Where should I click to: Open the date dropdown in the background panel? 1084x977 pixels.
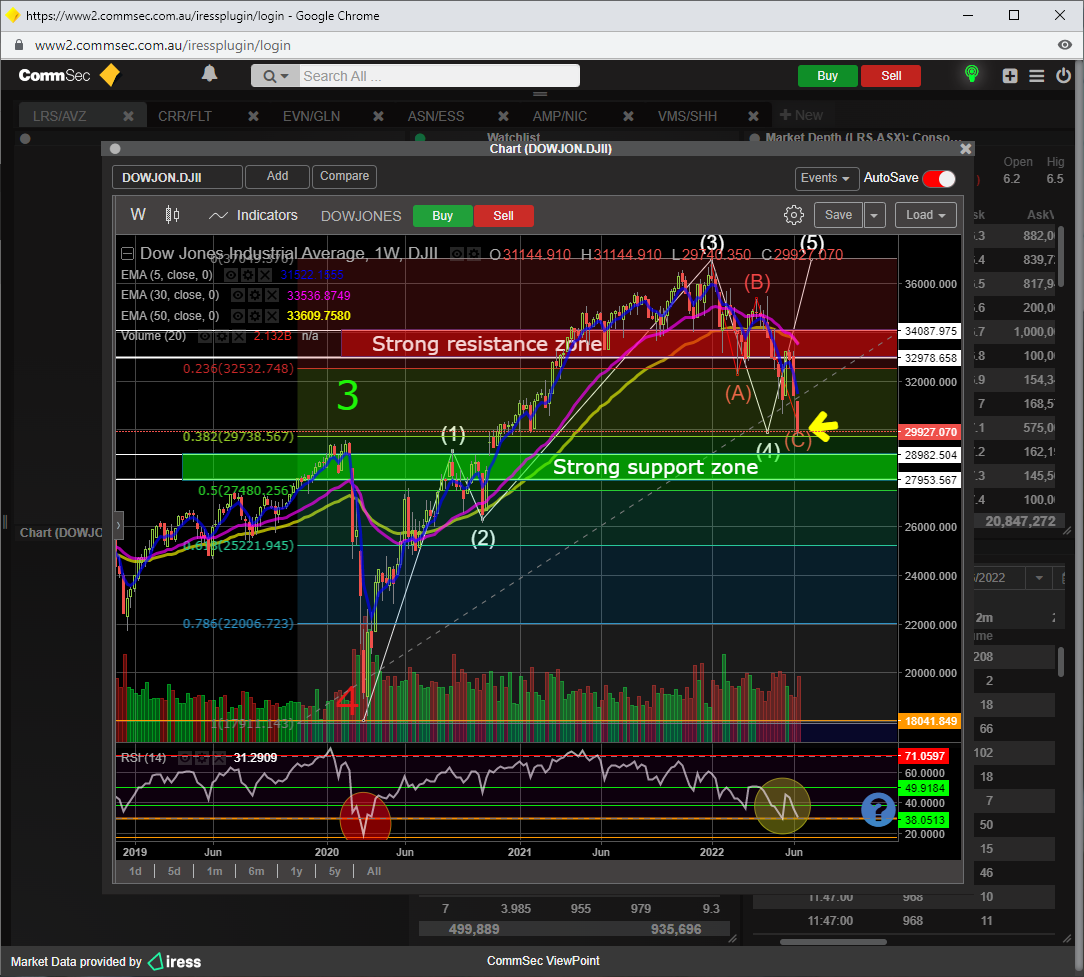tap(1039, 578)
